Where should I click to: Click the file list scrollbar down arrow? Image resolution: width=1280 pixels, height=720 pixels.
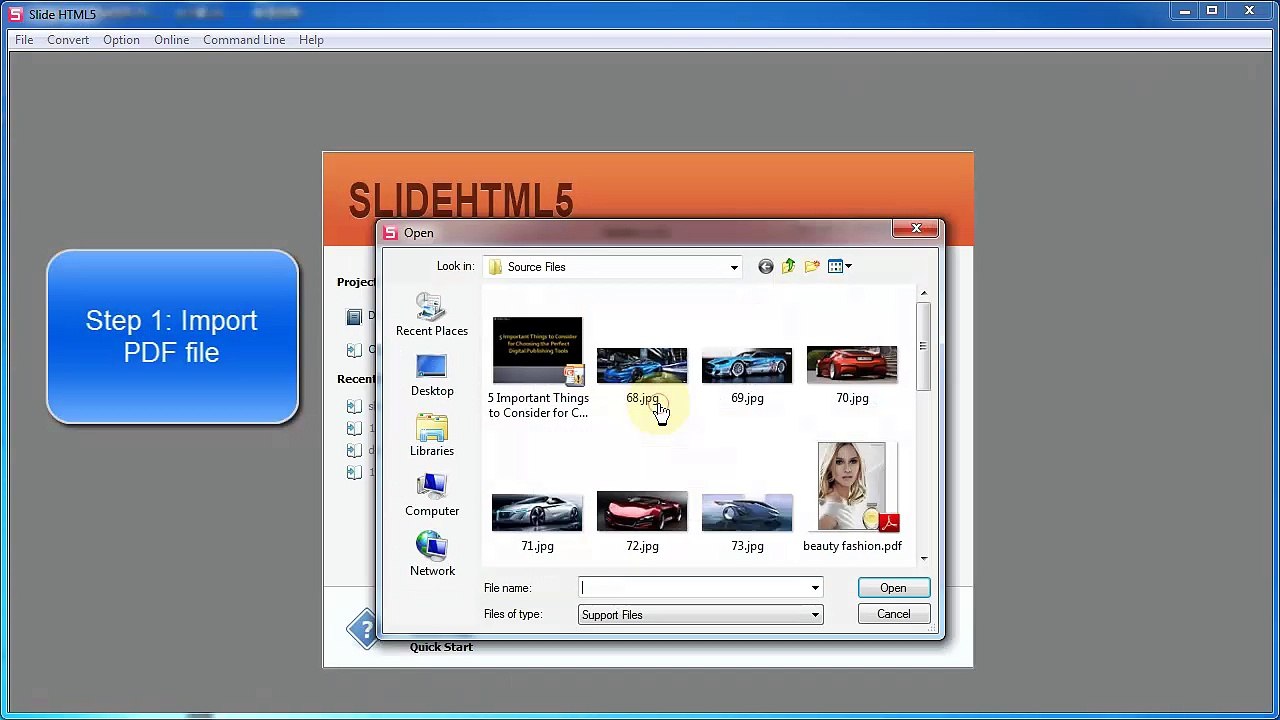(924, 558)
